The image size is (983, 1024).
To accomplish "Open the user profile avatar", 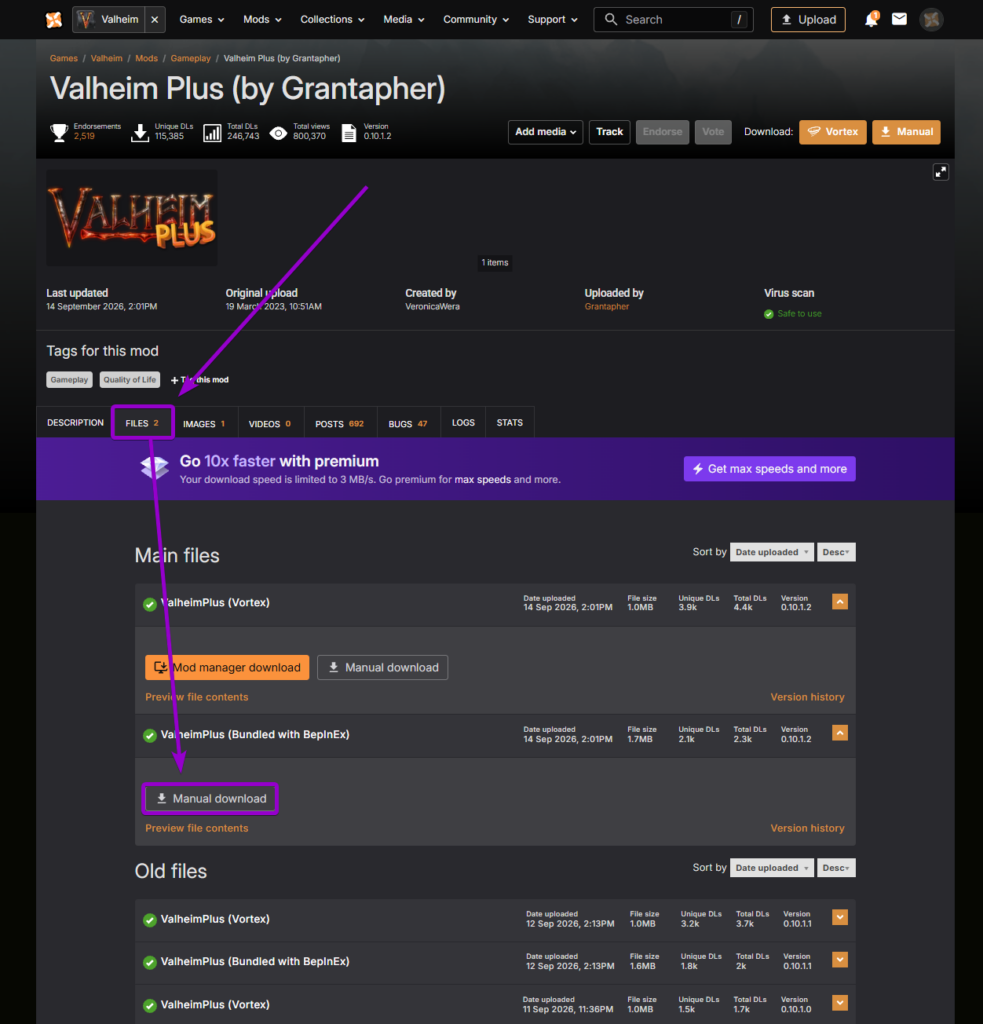I will 931,20.
